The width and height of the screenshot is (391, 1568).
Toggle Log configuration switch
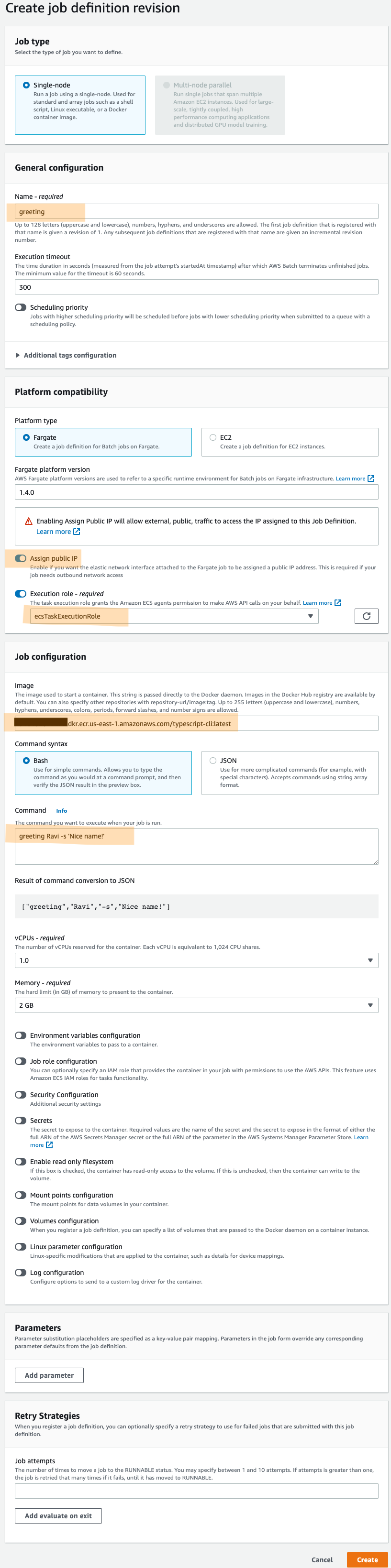[21, 1273]
